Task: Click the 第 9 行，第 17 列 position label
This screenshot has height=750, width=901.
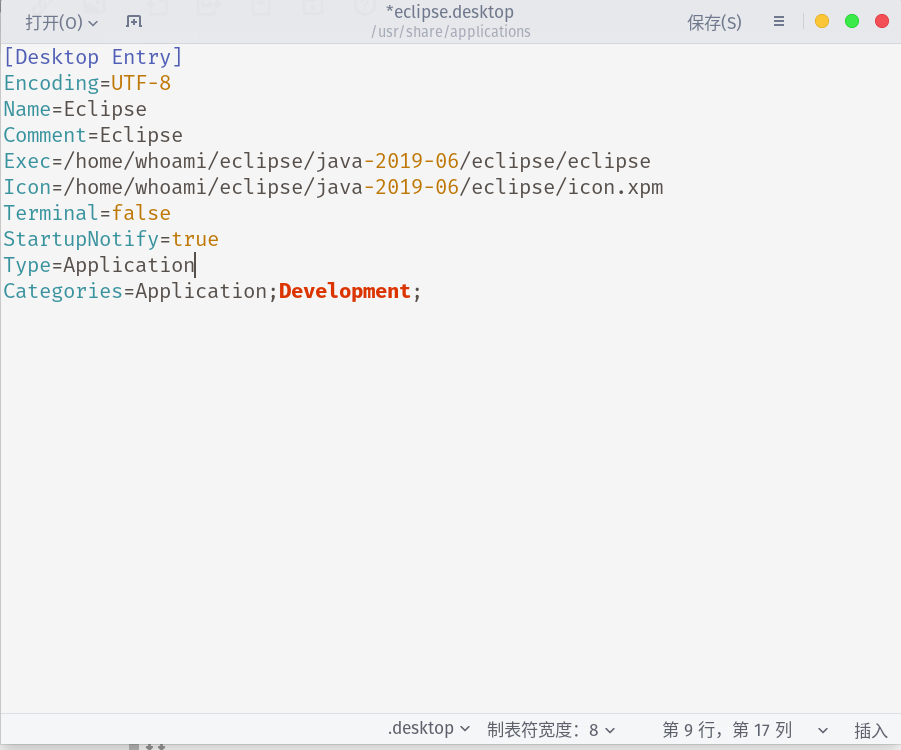Action: point(727,730)
